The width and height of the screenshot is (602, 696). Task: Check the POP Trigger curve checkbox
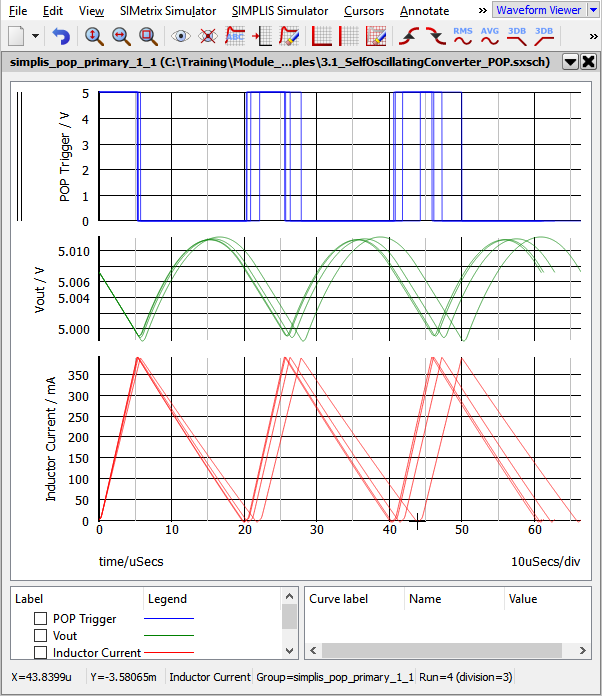(41, 619)
